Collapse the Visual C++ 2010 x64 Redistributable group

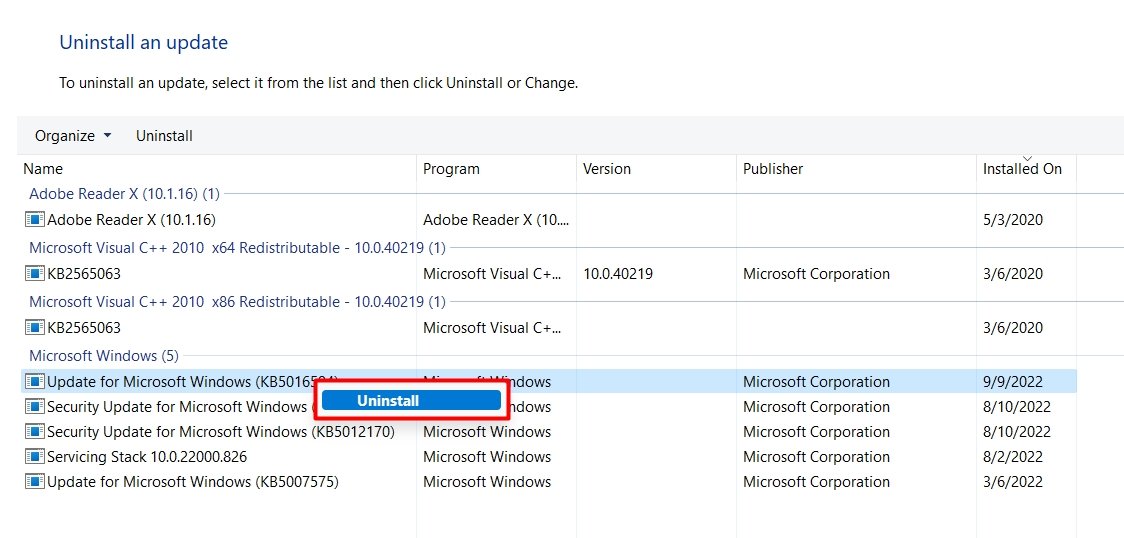coord(237,248)
